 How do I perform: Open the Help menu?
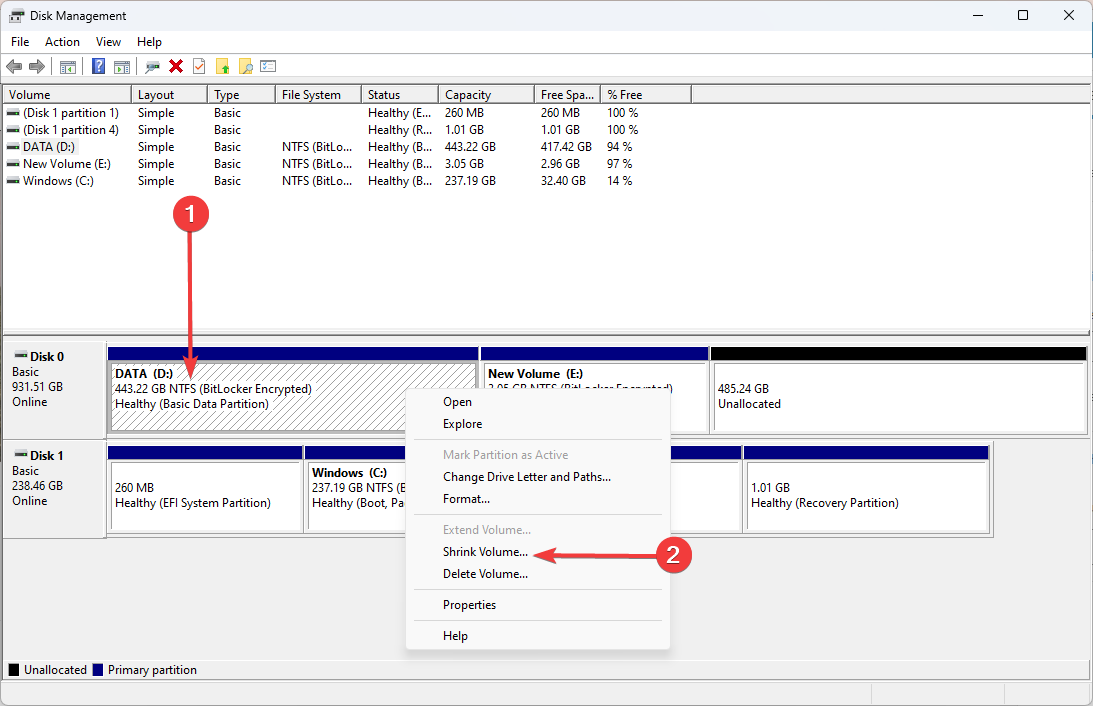149,42
